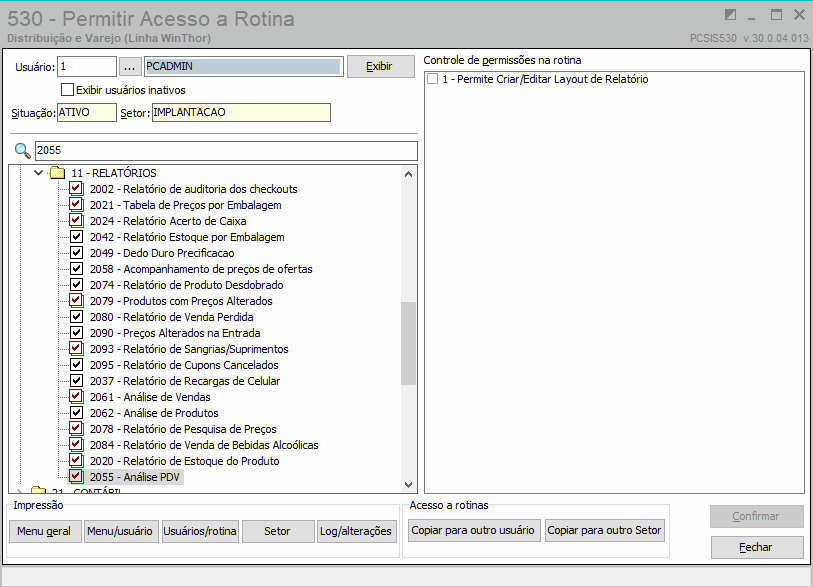The width and height of the screenshot is (813, 587).
Task: Toggle checkbox for 2084 Relatório de Venda de Bebidas Alcoólicas
Action: tap(76, 445)
